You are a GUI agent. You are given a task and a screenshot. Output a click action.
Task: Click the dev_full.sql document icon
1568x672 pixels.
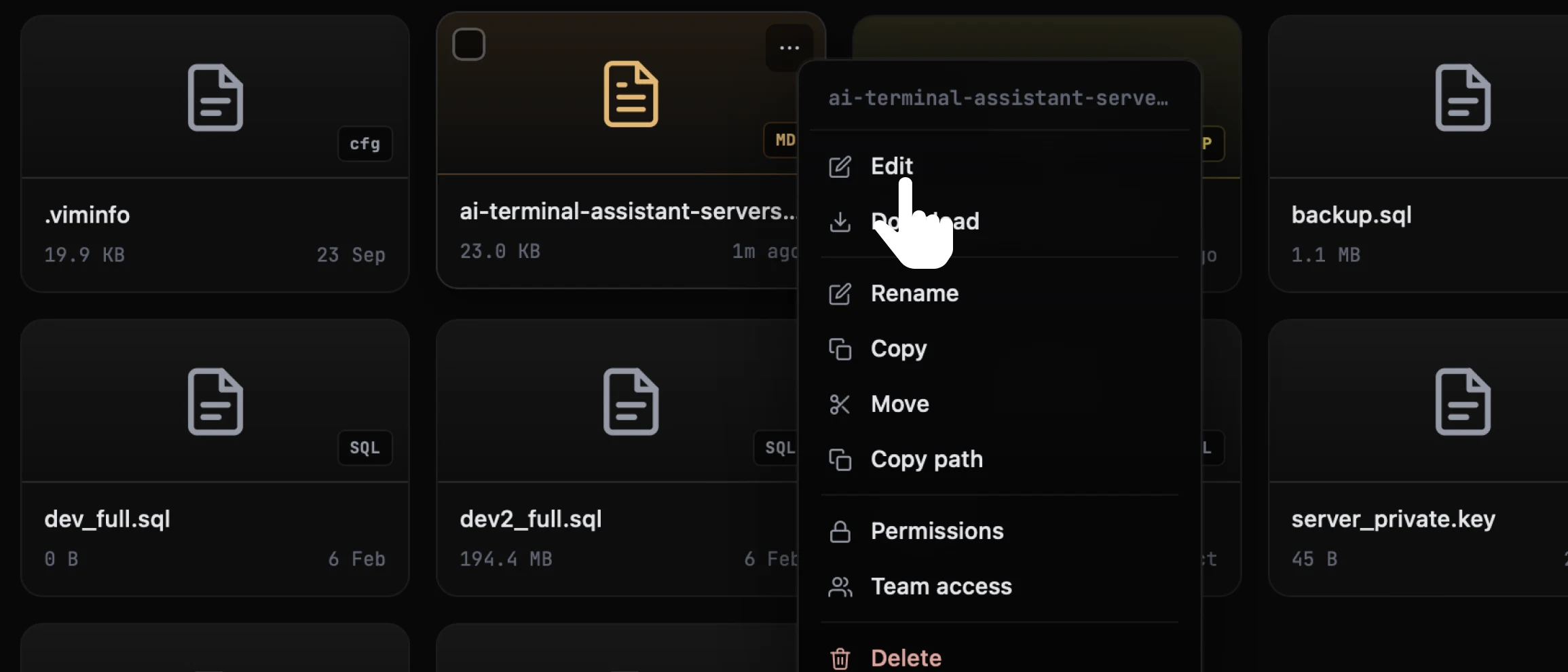pyautogui.click(x=215, y=402)
